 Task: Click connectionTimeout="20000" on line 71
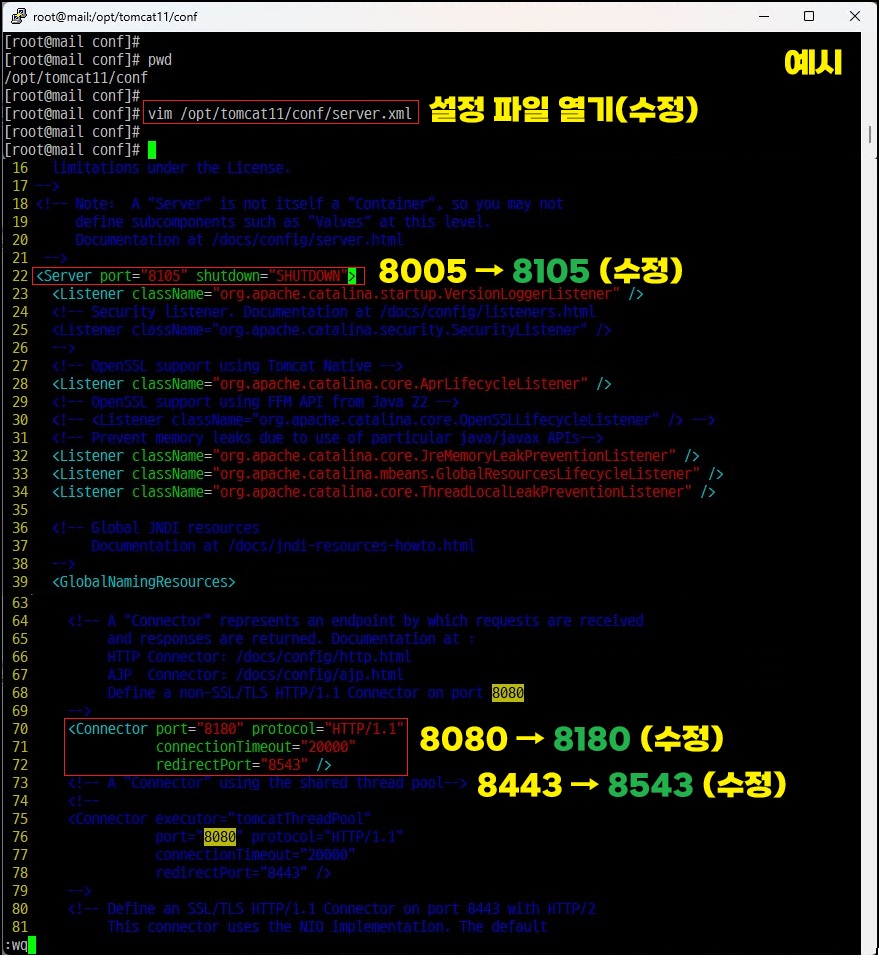[x=255, y=747]
